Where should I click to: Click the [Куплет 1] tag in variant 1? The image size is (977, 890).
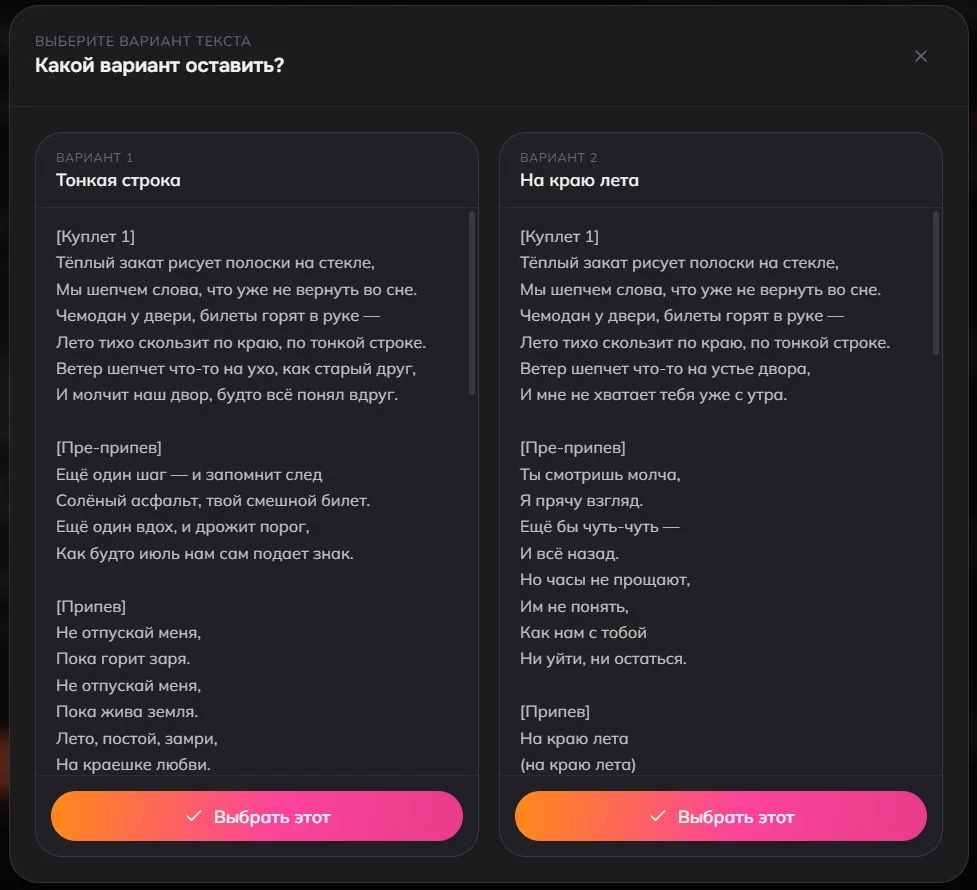click(95, 236)
